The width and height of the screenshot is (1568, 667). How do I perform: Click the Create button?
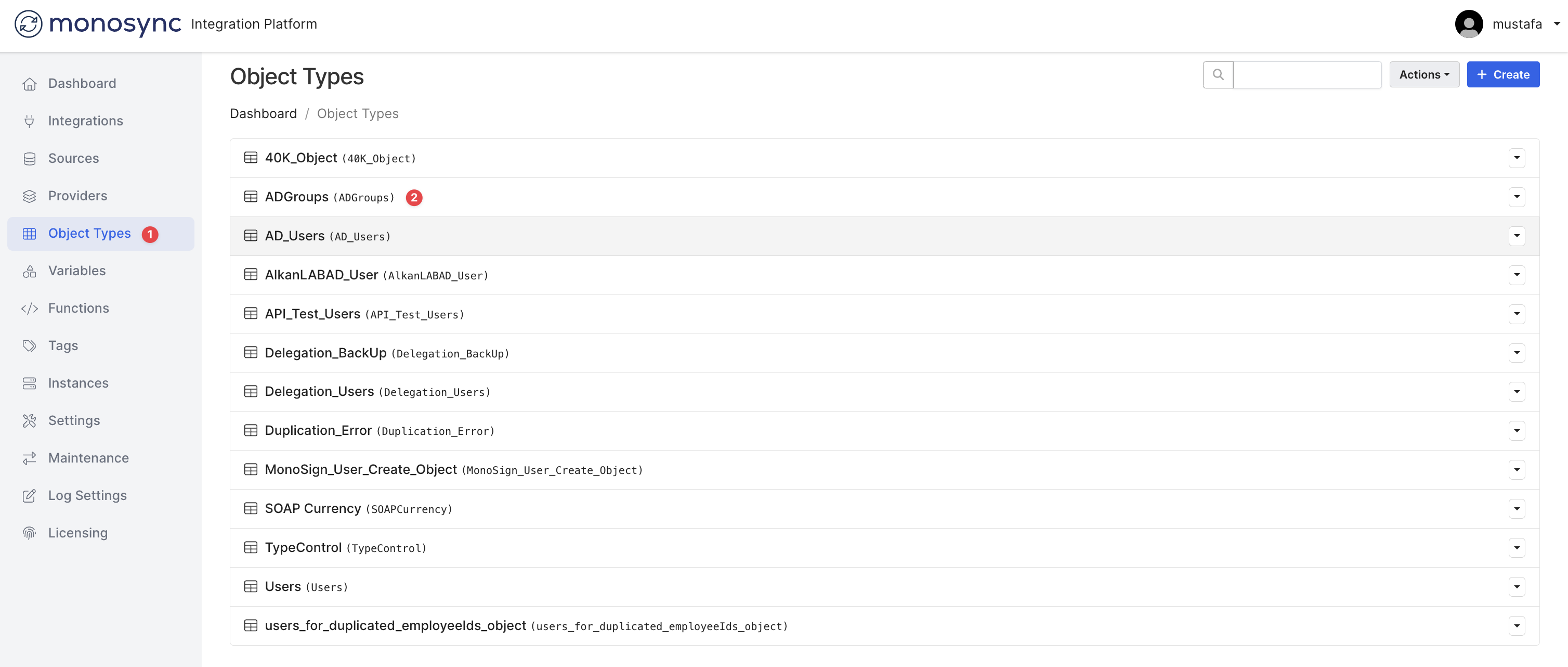click(1503, 74)
